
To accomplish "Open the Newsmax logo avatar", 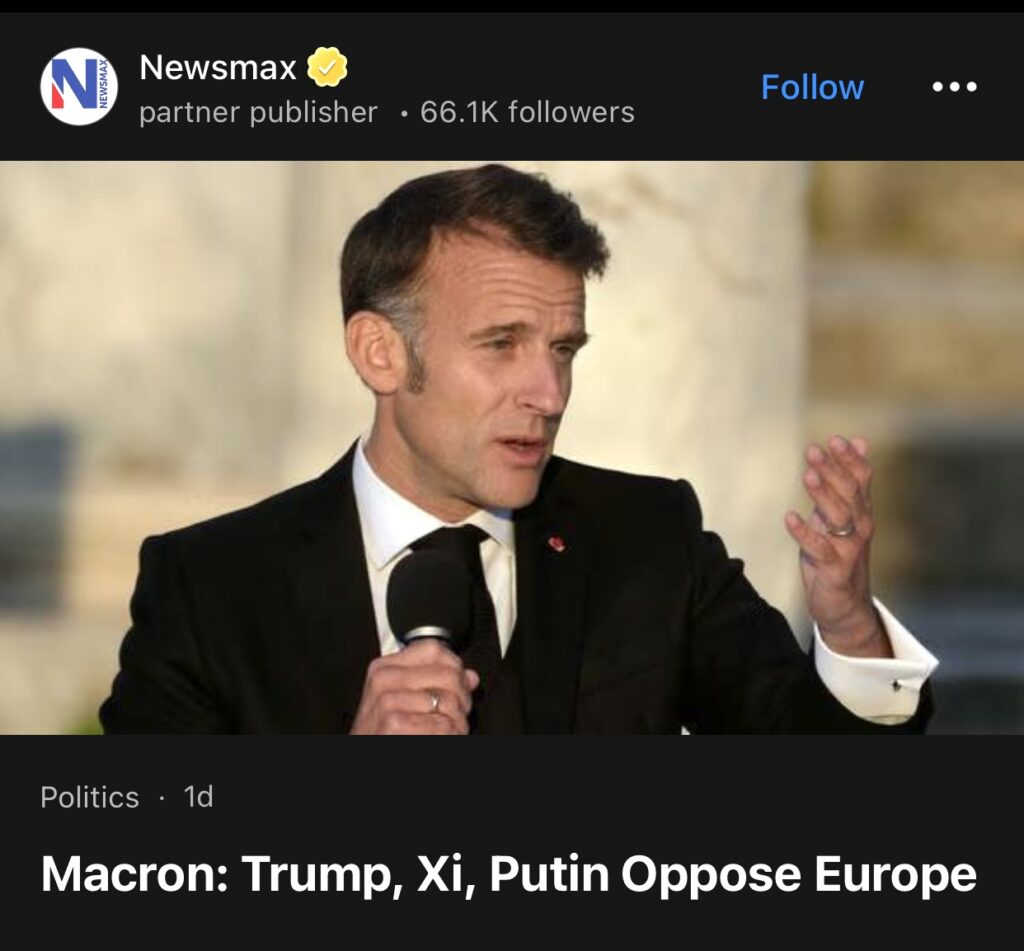I will [79, 87].
